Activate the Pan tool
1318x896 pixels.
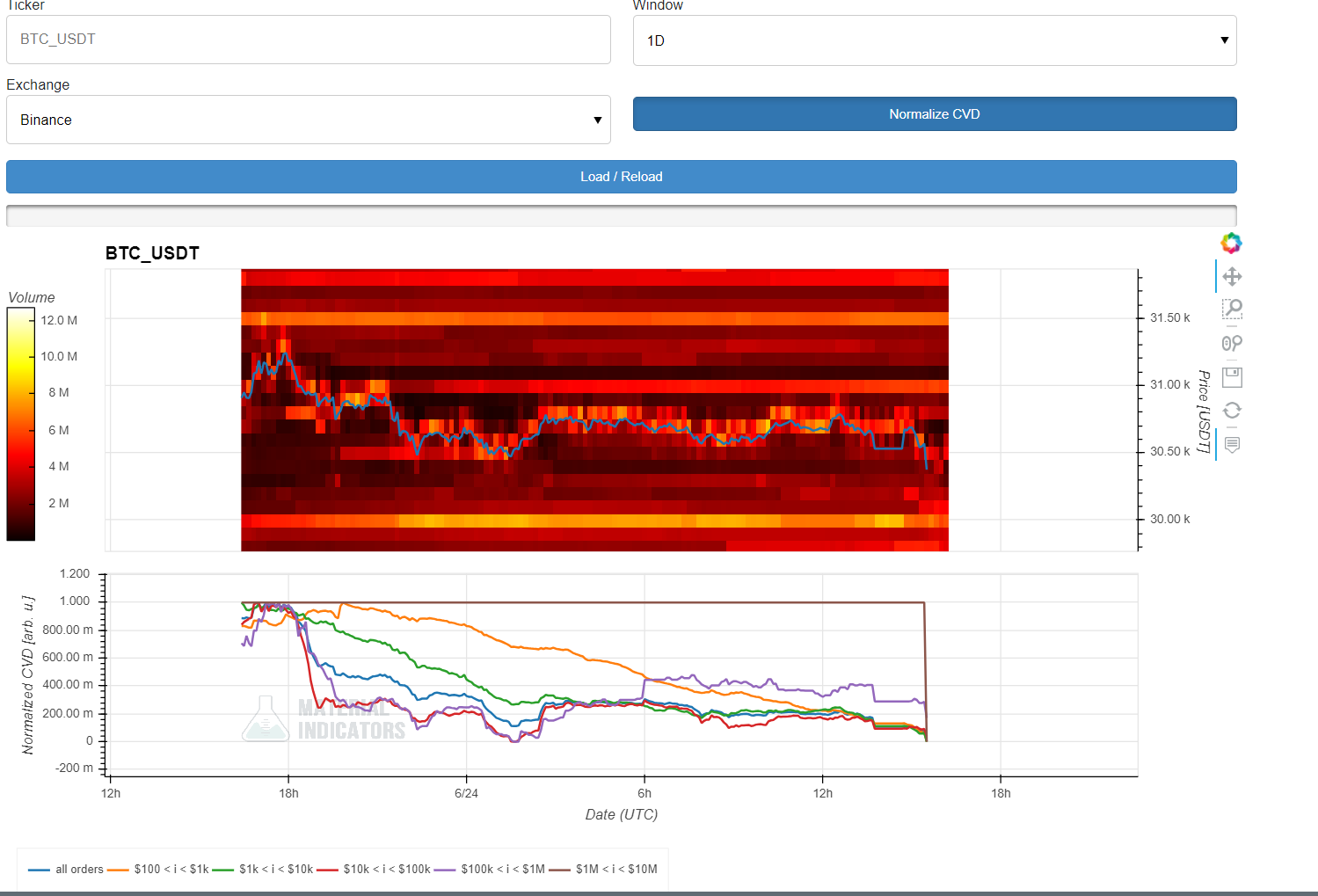click(x=1232, y=276)
